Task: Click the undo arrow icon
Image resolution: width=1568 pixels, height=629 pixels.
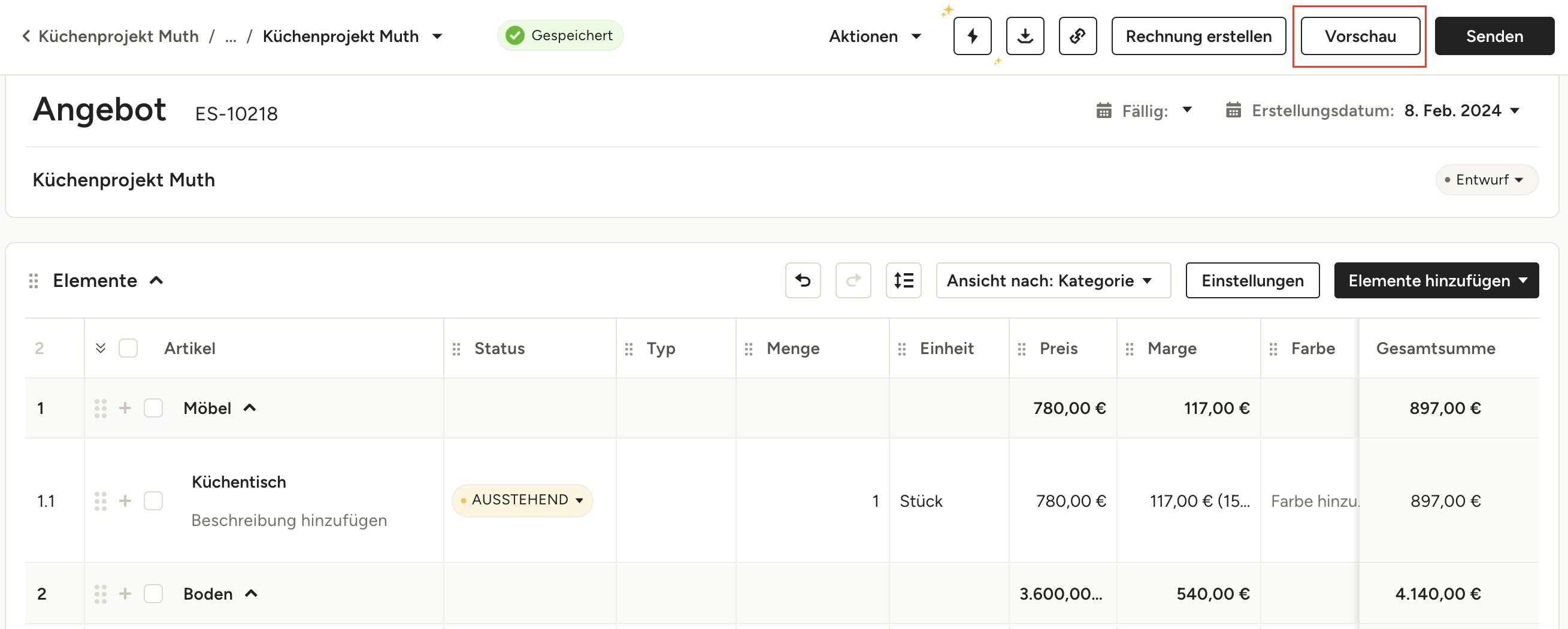Action: point(803,280)
